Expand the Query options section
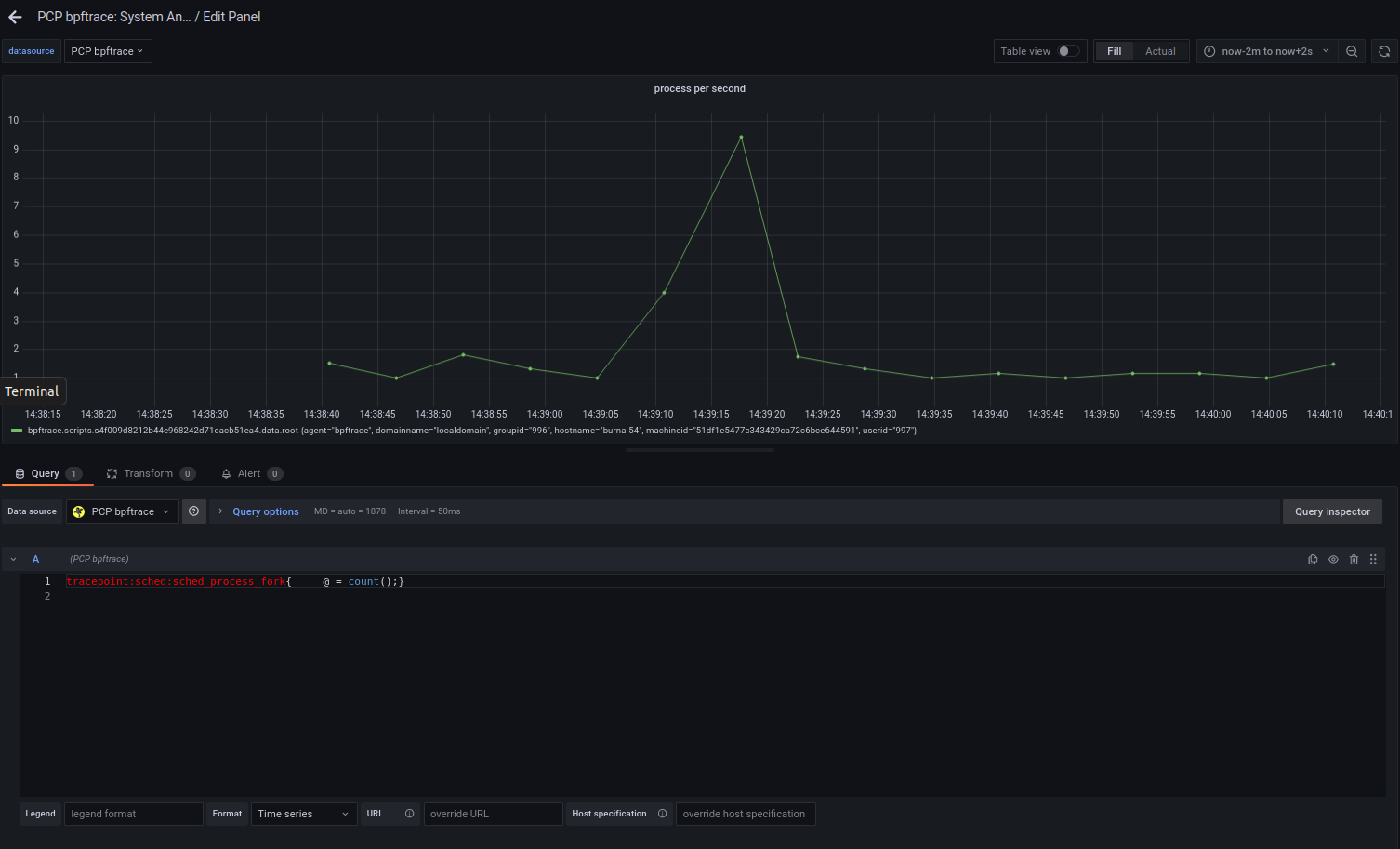This screenshot has height=849, width=1400. (265, 511)
